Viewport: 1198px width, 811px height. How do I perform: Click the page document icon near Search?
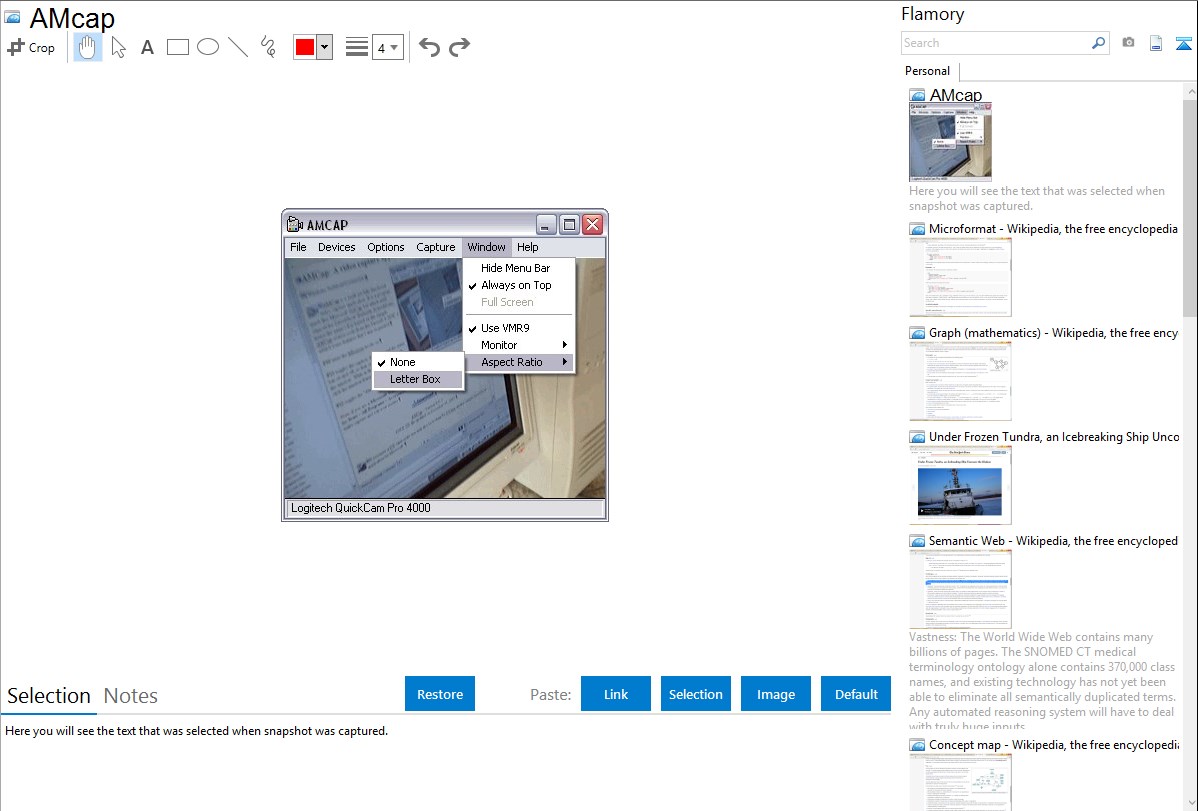coord(1156,43)
